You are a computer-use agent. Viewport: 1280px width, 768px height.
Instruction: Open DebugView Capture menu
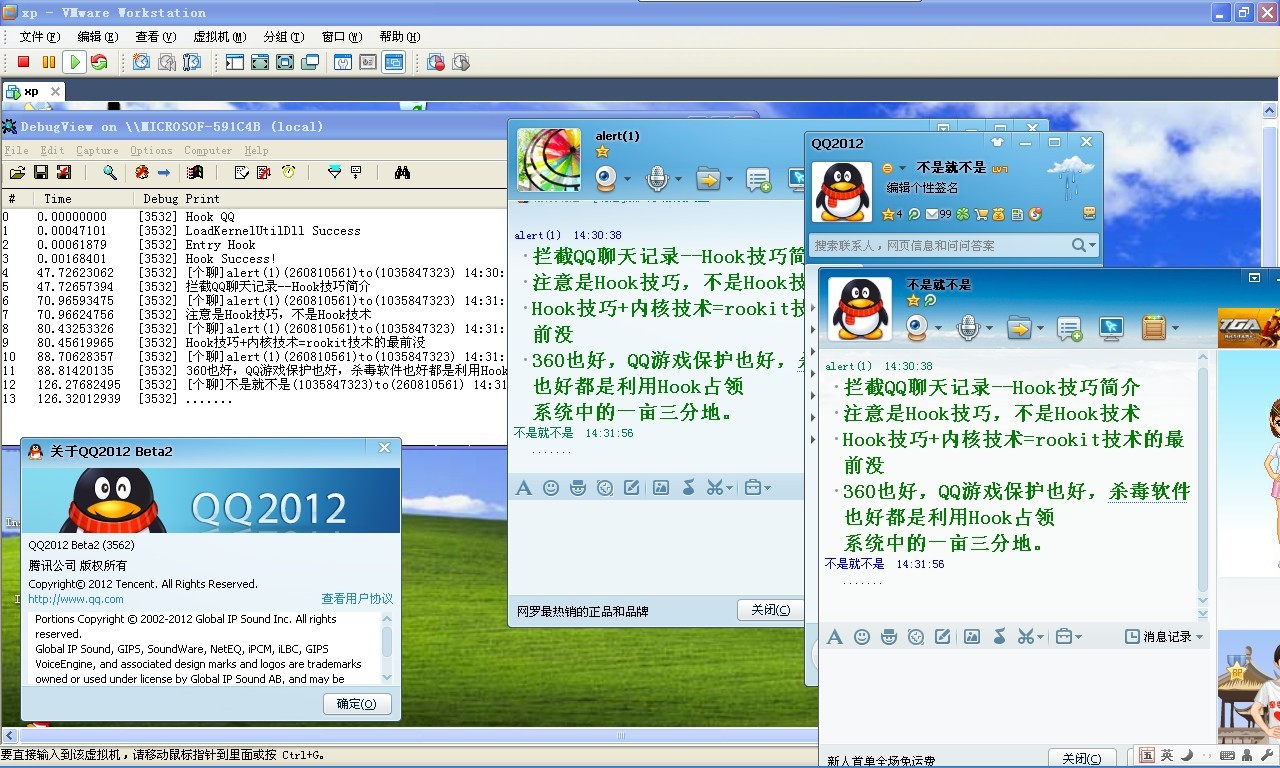coord(97,151)
